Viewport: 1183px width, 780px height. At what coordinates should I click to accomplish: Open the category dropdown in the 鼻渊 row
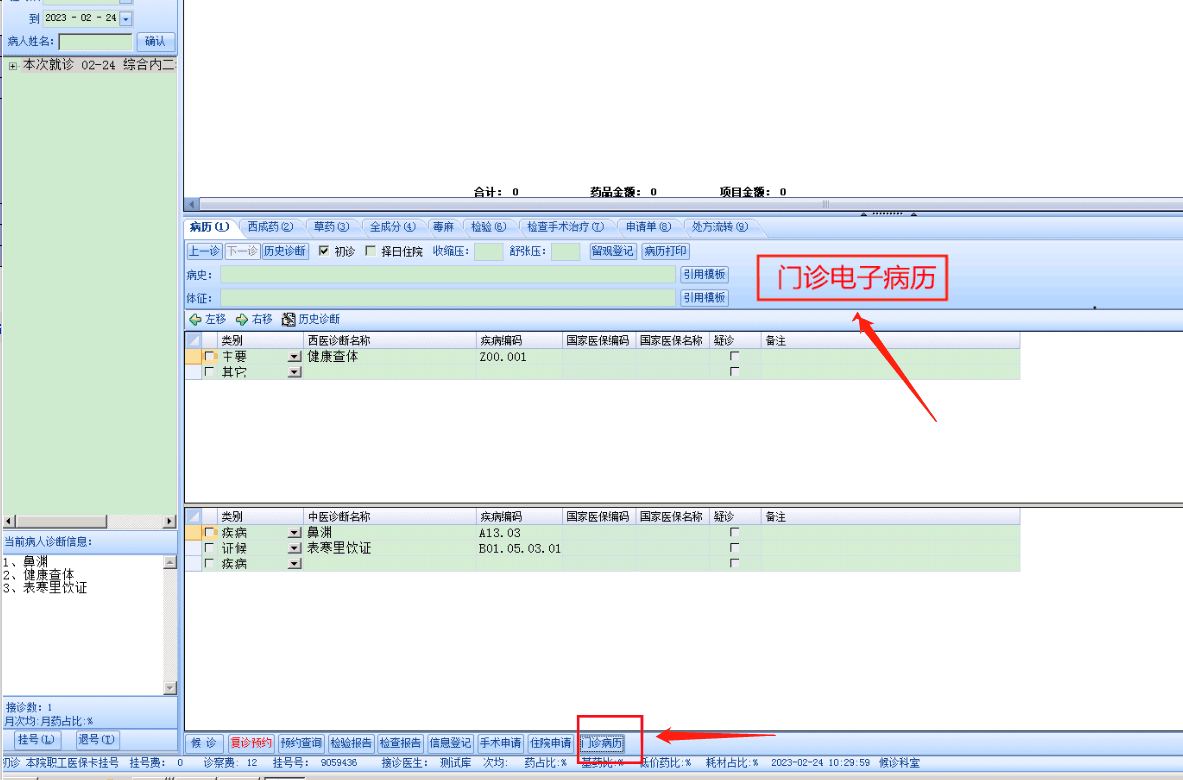click(294, 533)
